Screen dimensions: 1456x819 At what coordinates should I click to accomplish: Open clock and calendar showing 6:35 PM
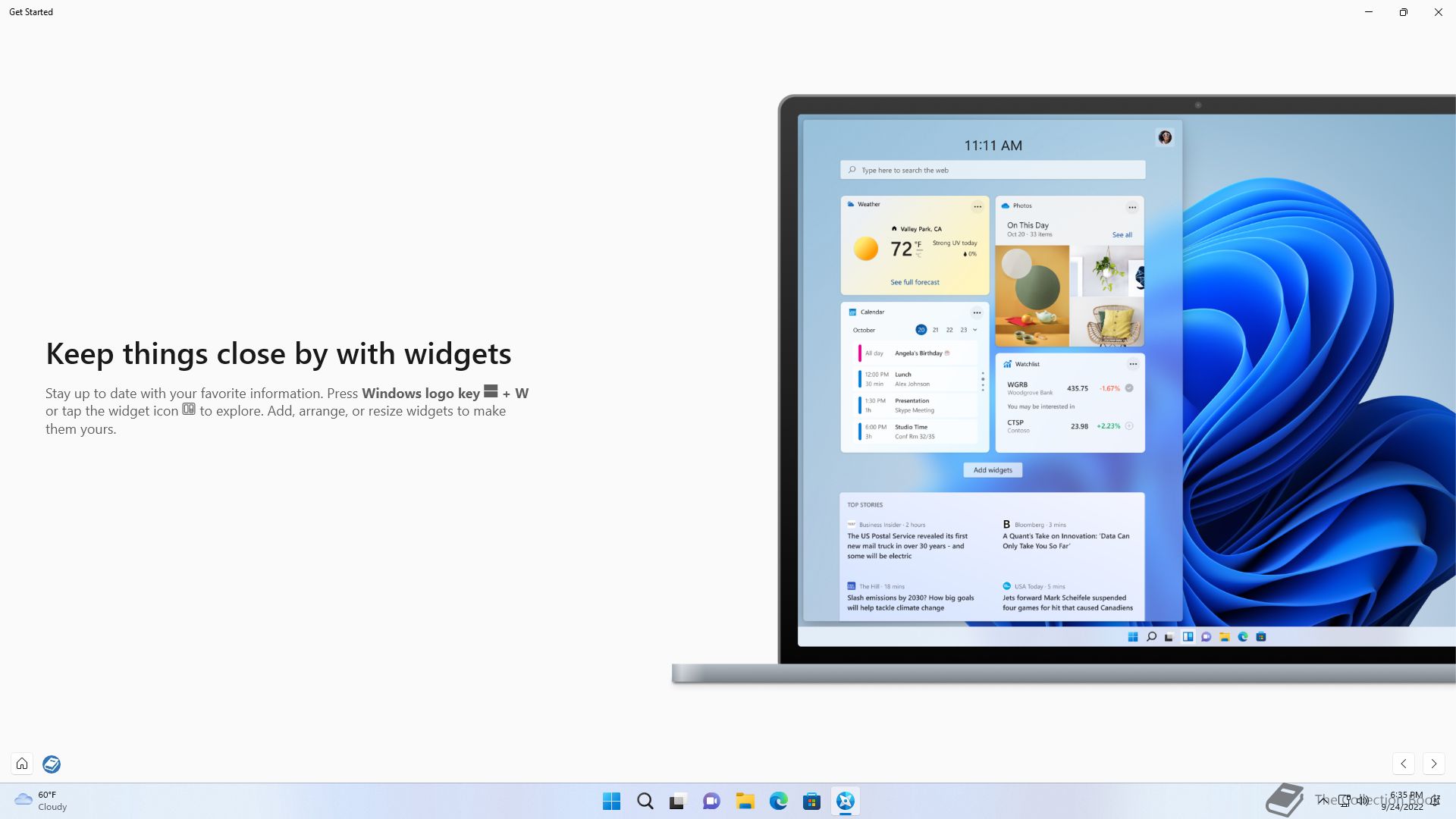click(1403, 801)
